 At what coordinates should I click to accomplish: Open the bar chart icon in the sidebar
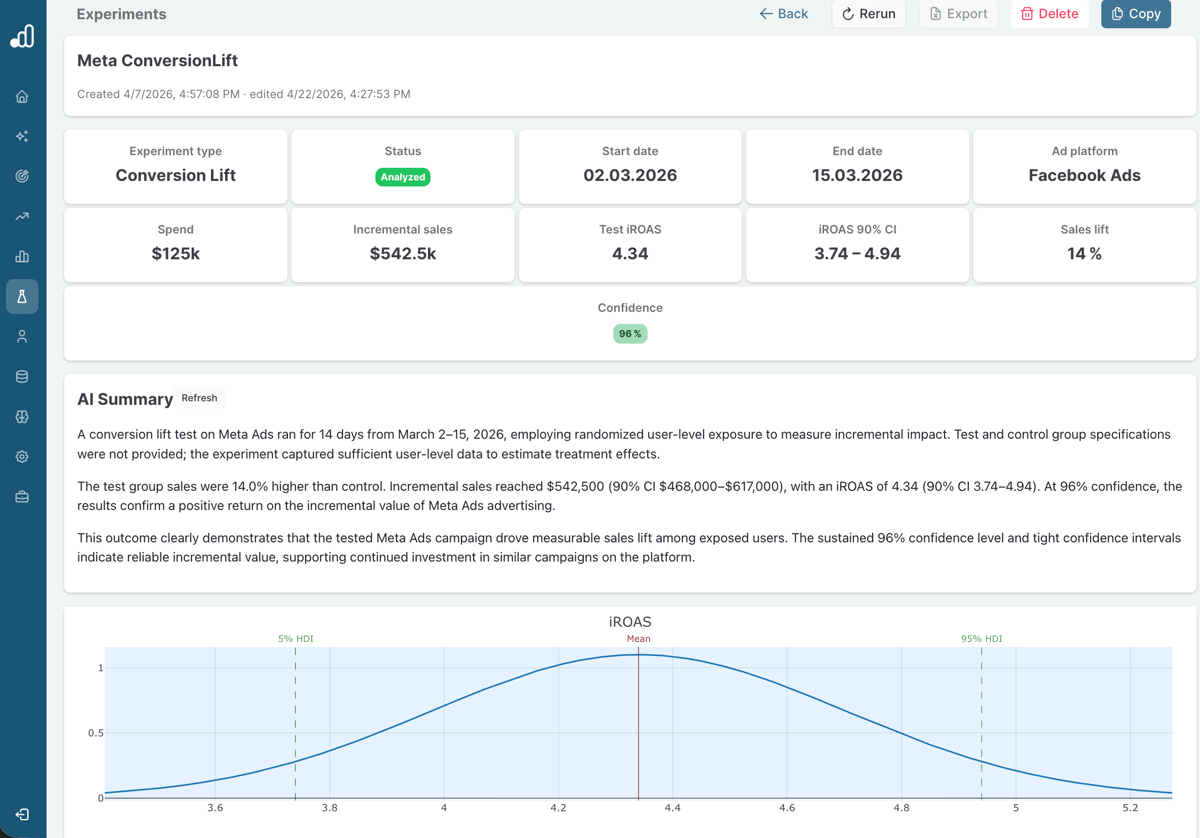tap(22, 256)
